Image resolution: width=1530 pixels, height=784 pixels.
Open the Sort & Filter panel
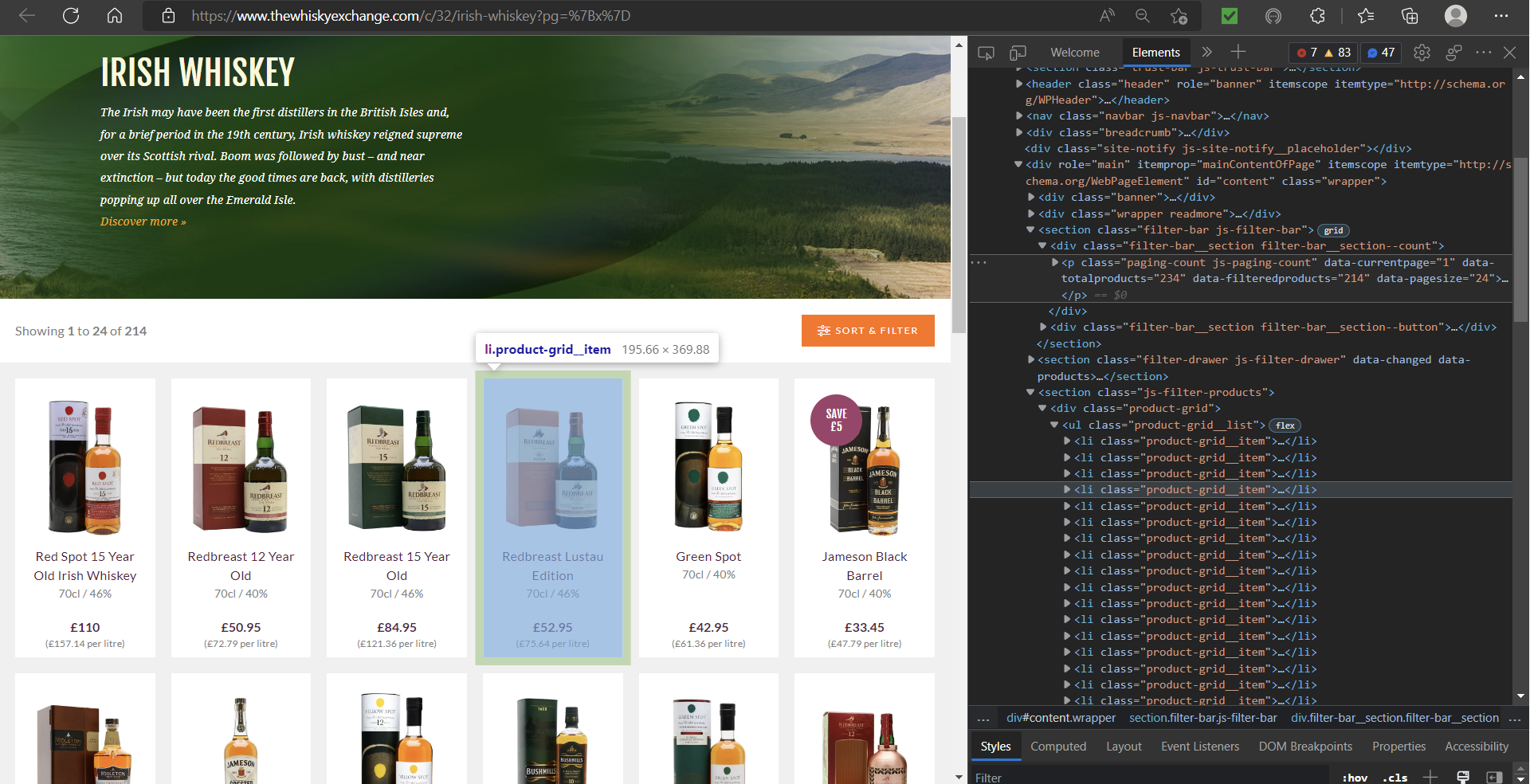point(868,331)
